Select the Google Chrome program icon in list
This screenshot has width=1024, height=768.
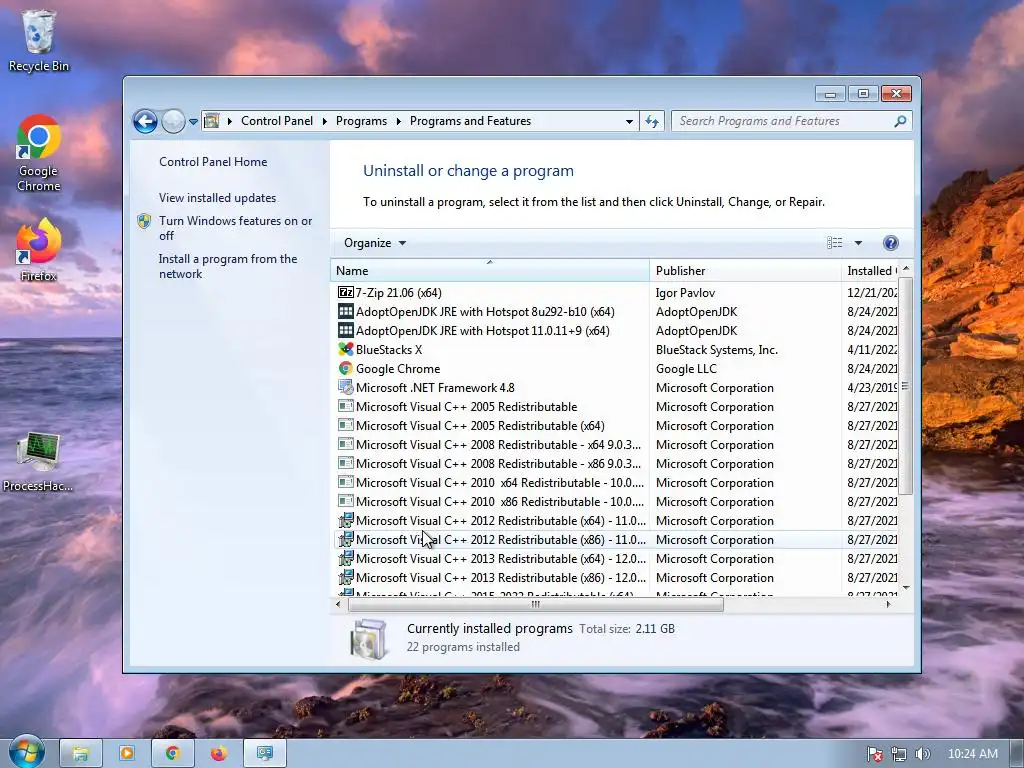pyautogui.click(x=345, y=368)
